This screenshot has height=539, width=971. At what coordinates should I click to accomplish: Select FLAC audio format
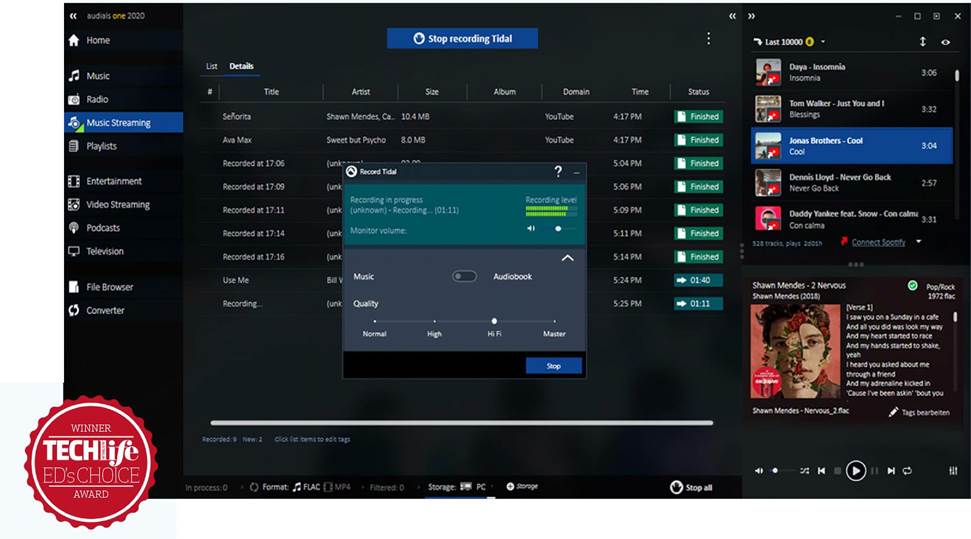tap(307, 487)
